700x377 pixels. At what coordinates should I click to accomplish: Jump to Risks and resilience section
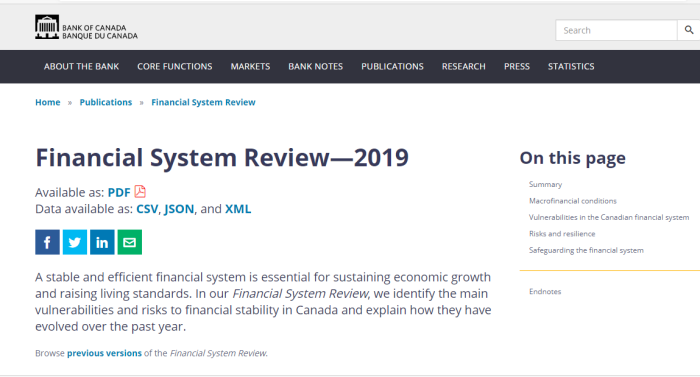[x=562, y=234]
